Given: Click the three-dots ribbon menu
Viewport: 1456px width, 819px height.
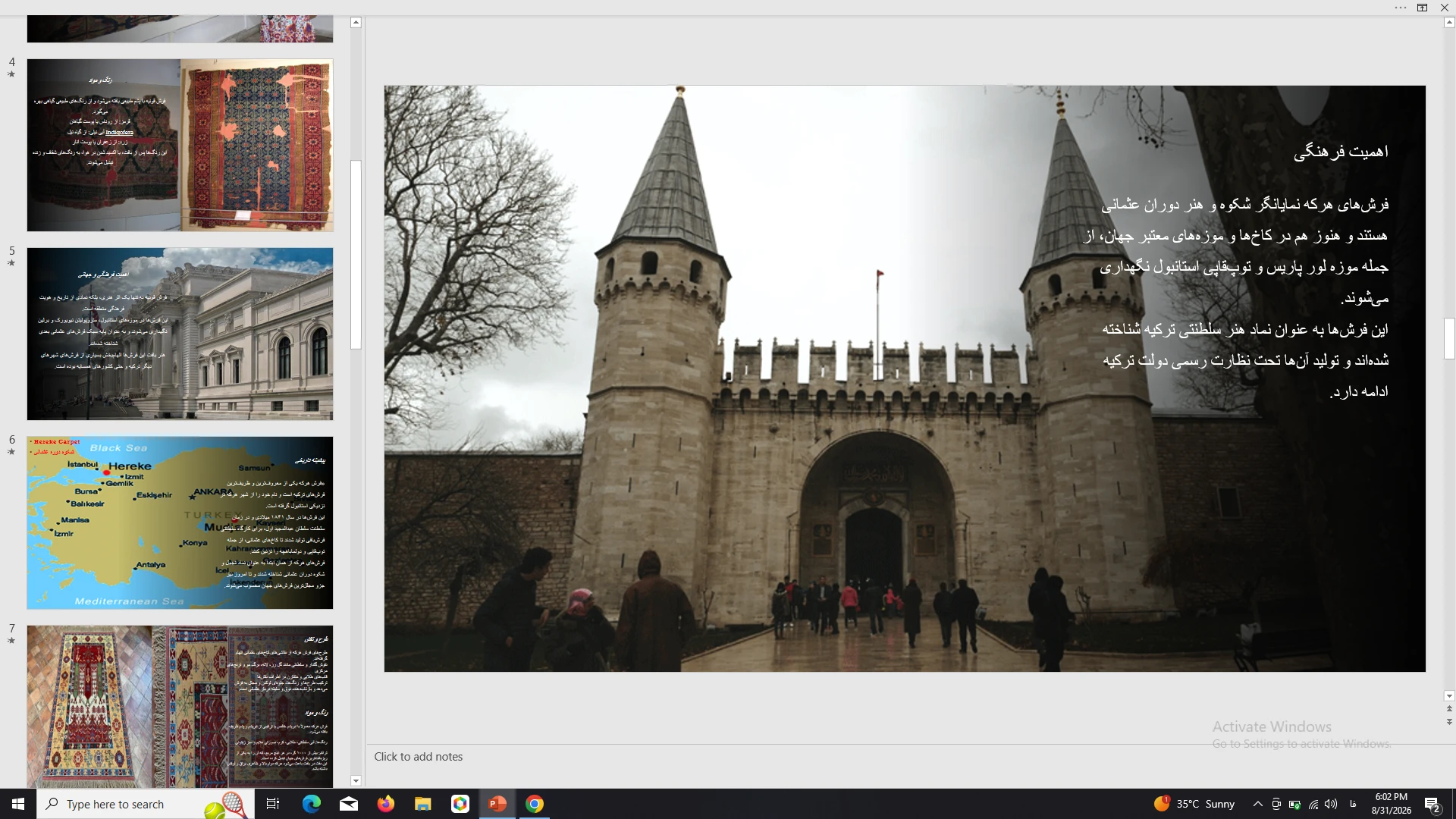Looking at the screenshot, I should [1400, 8].
